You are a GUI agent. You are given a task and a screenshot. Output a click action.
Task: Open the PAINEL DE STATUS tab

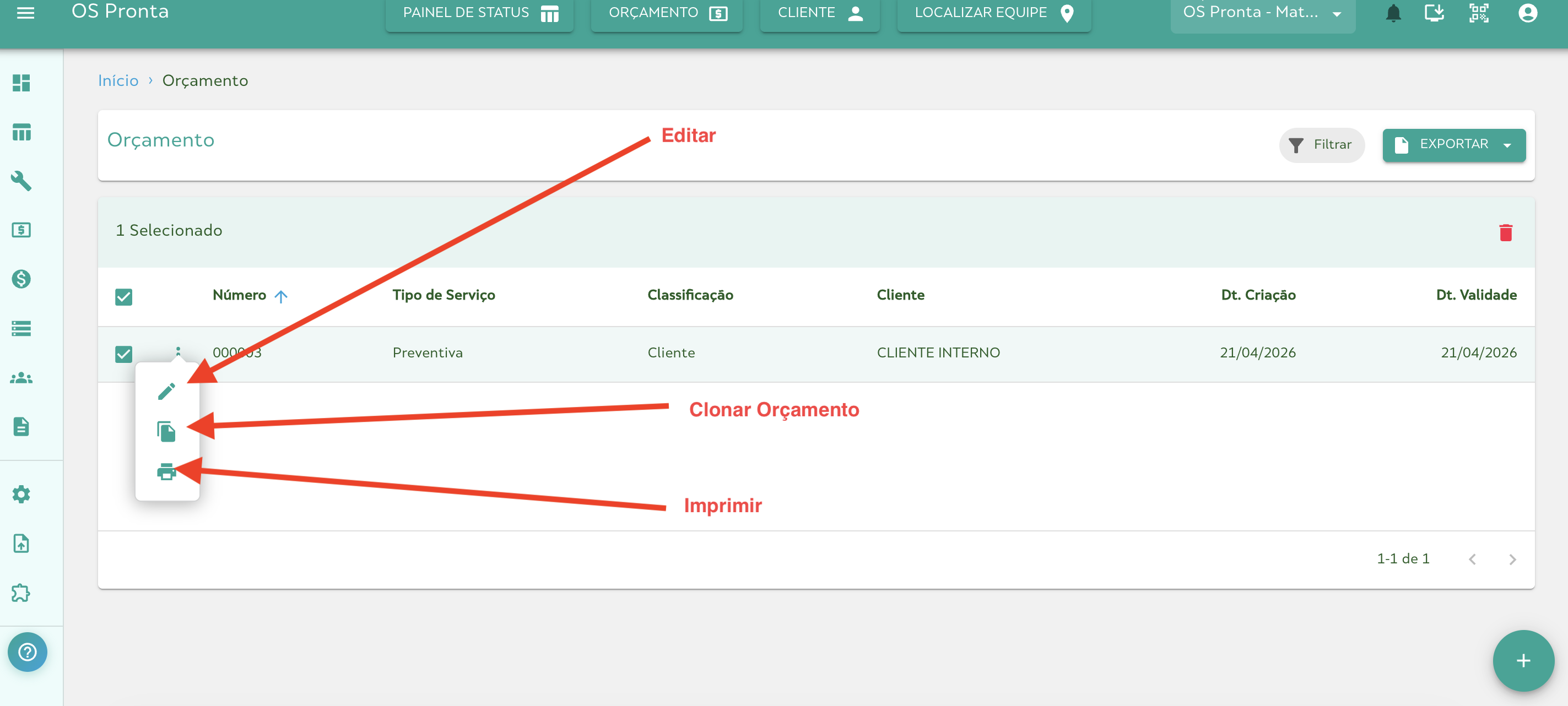[x=479, y=13]
